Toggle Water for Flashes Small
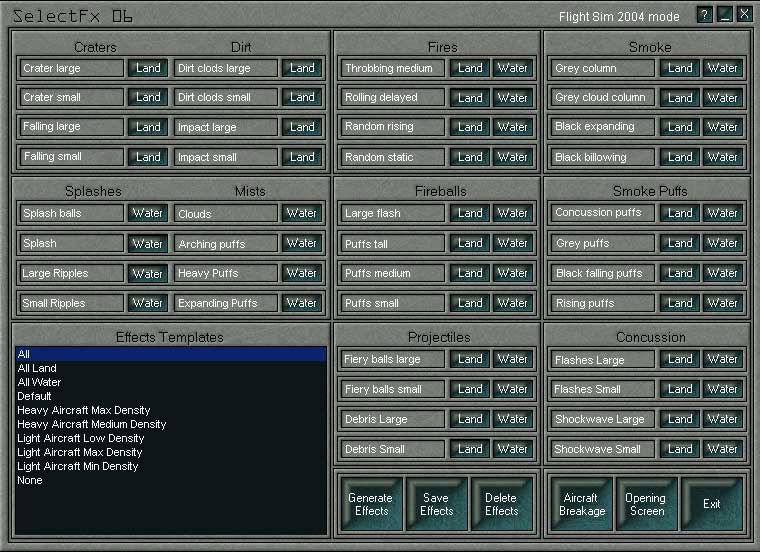 click(722, 389)
